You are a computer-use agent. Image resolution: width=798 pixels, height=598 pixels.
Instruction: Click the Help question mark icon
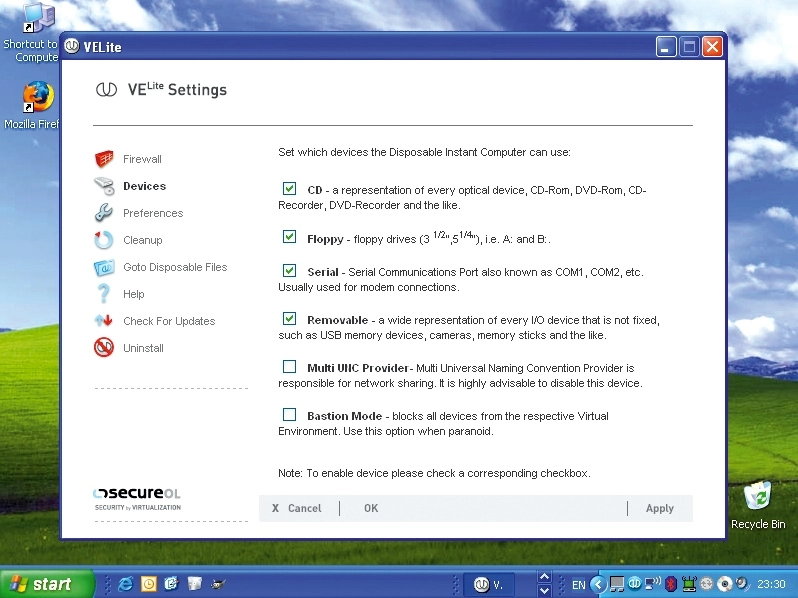point(104,294)
